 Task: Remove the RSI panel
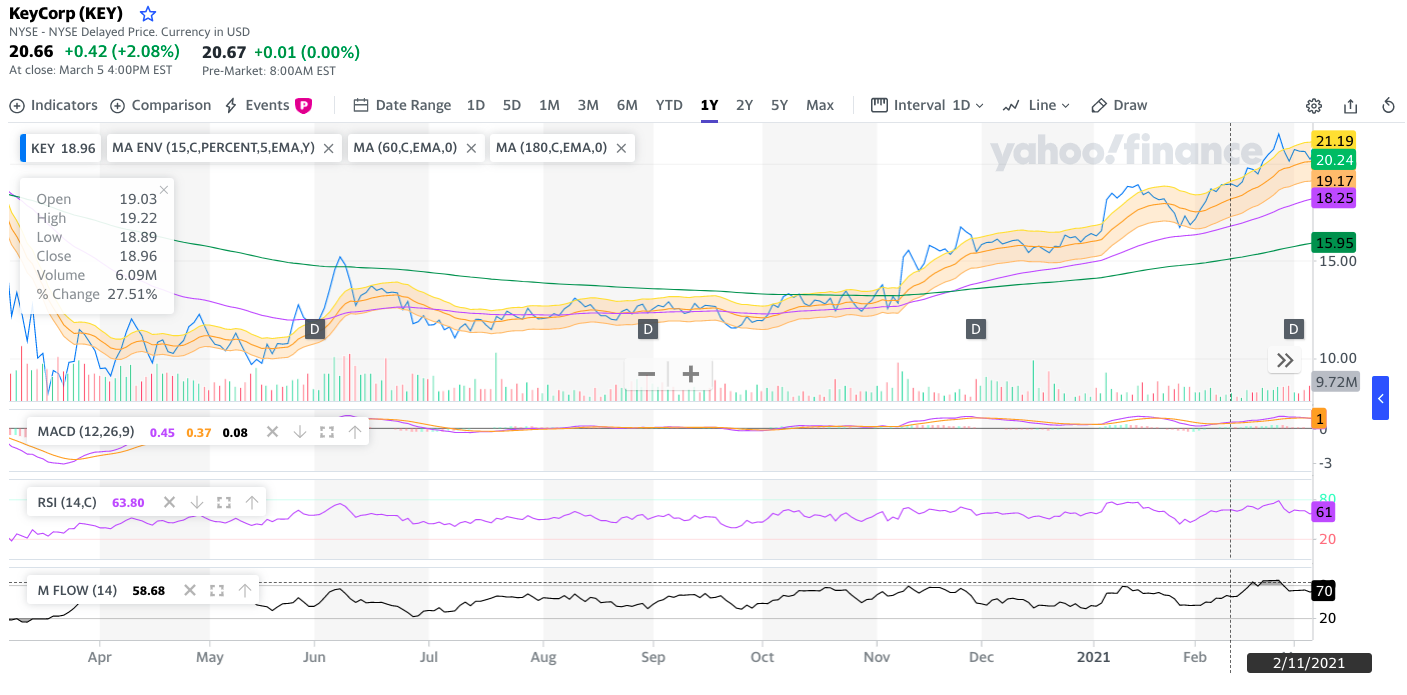[x=169, y=502]
